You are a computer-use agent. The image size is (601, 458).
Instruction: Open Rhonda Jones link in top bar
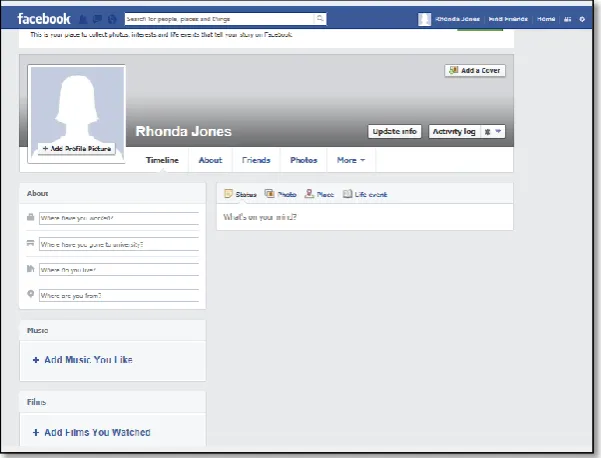pyautogui.click(x=458, y=19)
